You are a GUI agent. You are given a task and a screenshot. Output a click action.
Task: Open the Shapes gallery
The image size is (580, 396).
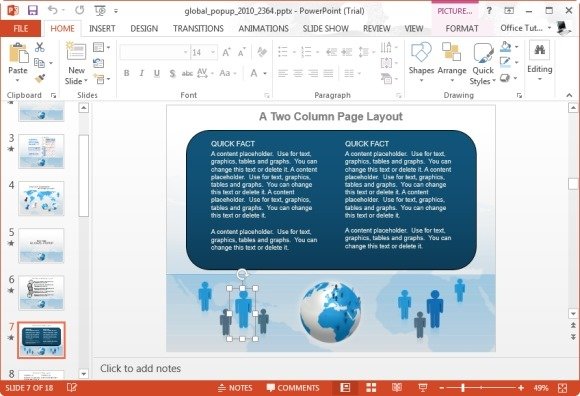(x=421, y=62)
